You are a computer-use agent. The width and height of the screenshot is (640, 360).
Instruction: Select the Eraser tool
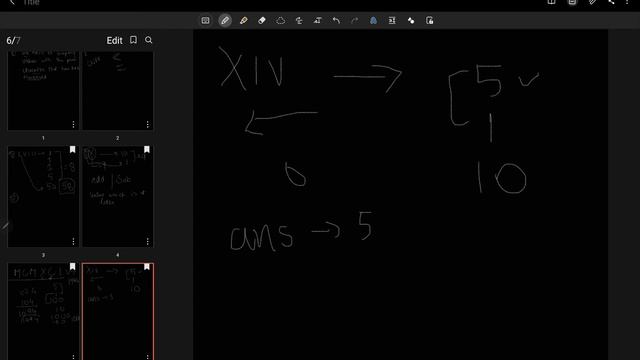point(262,20)
